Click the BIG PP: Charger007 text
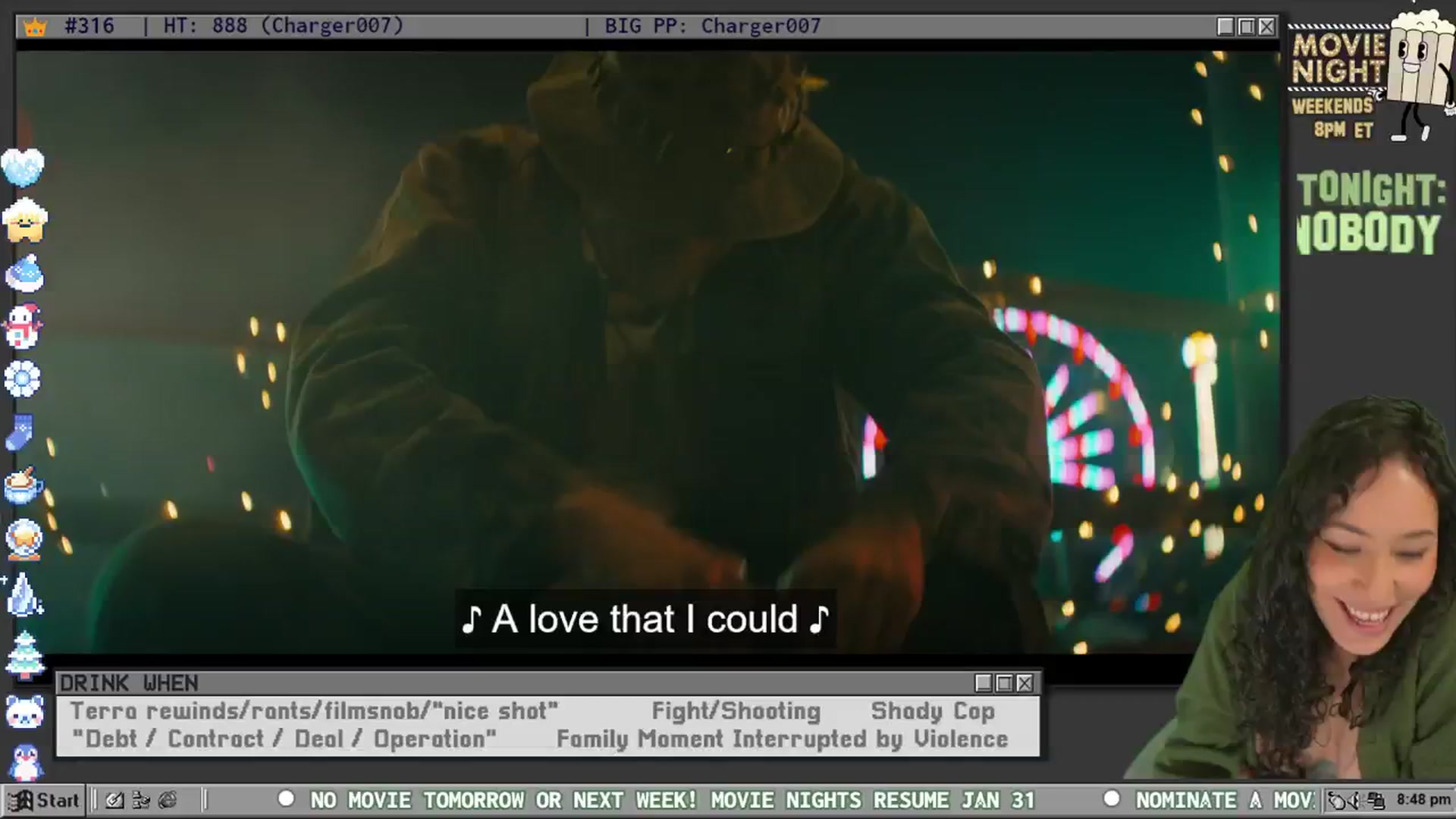 pyautogui.click(x=713, y=26)
